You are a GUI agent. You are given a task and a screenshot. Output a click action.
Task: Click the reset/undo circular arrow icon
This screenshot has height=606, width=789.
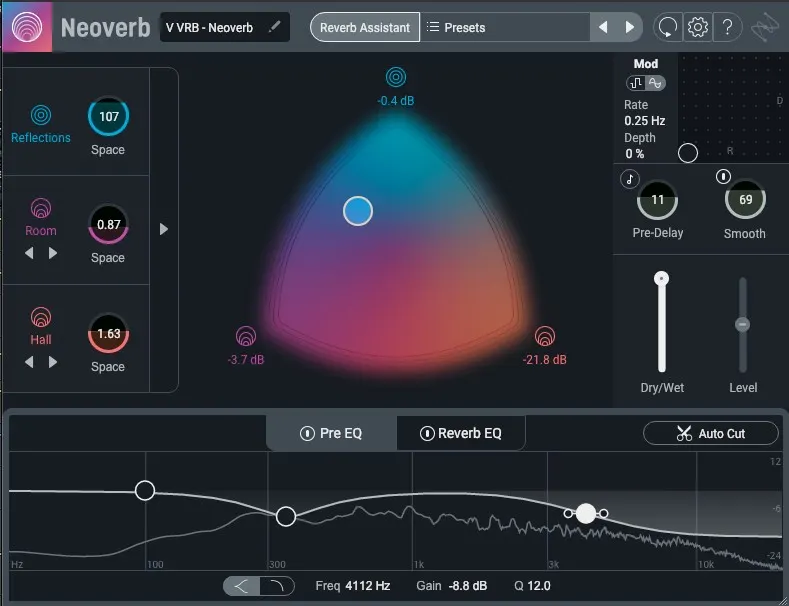(668, 27)
